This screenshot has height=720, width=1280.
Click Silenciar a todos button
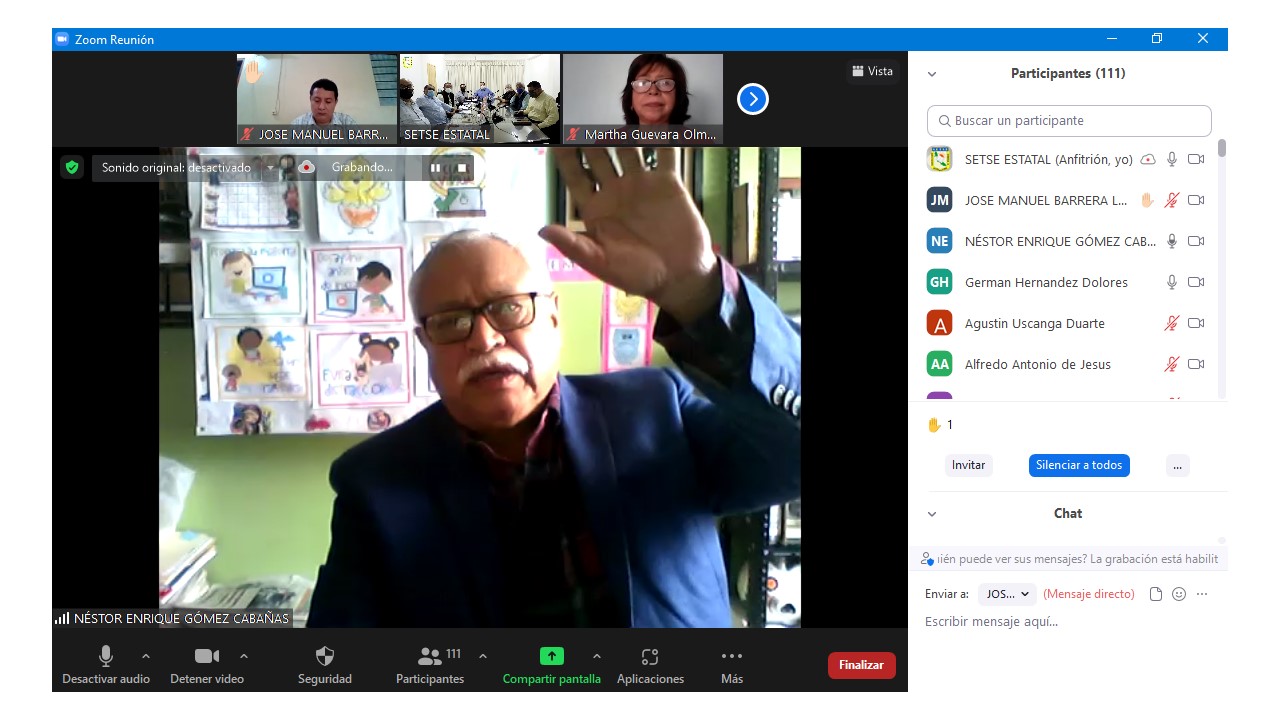tap(1079, 465)
